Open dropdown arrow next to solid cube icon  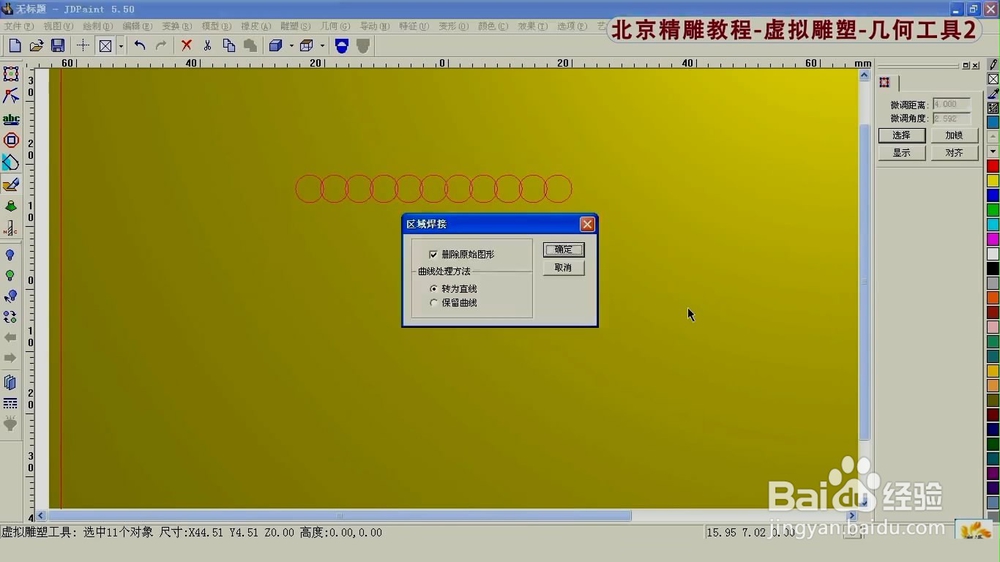click(x=291, y=46)
